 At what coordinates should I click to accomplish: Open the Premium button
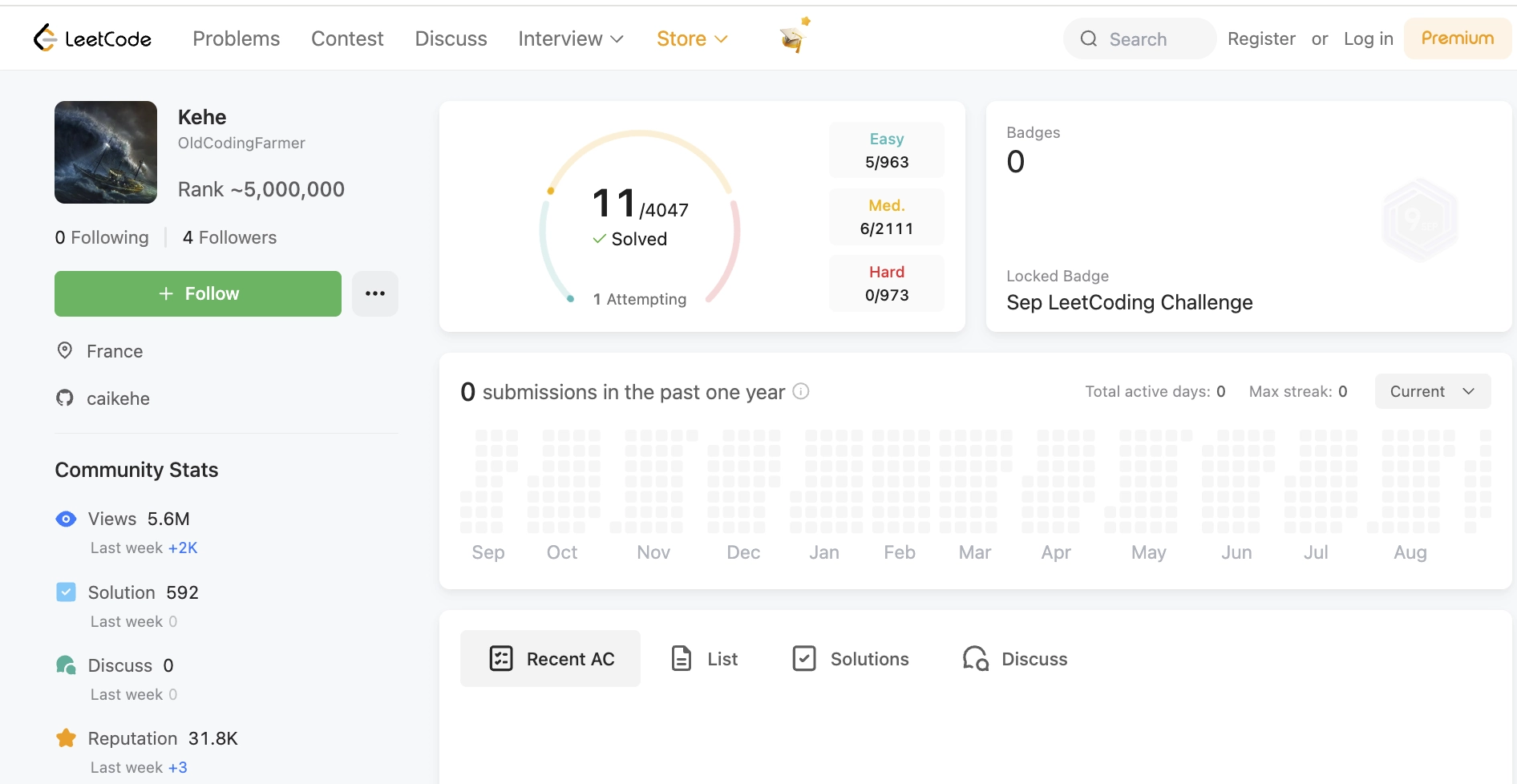(1458, 38)
